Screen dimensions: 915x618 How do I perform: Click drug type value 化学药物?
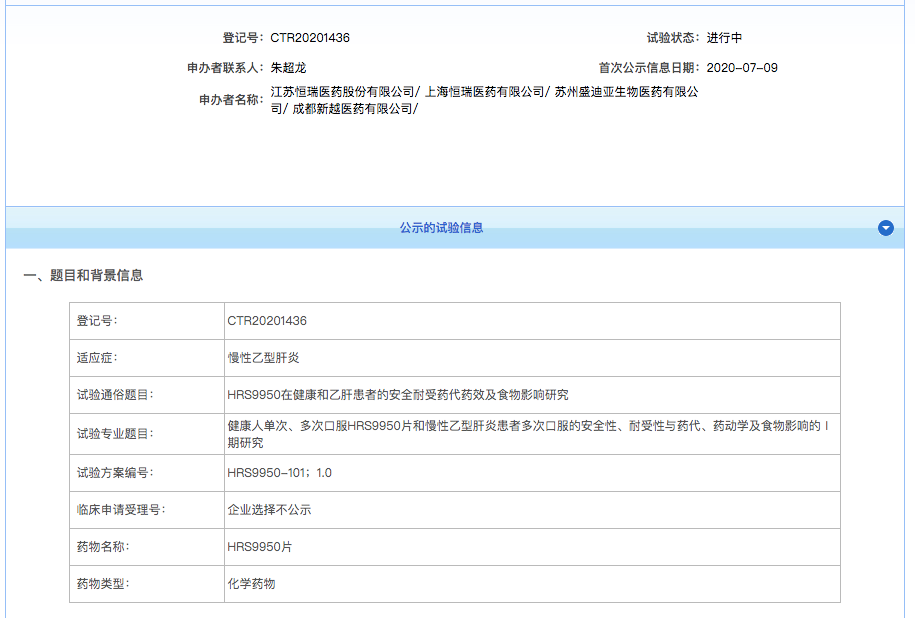(251, 584)
